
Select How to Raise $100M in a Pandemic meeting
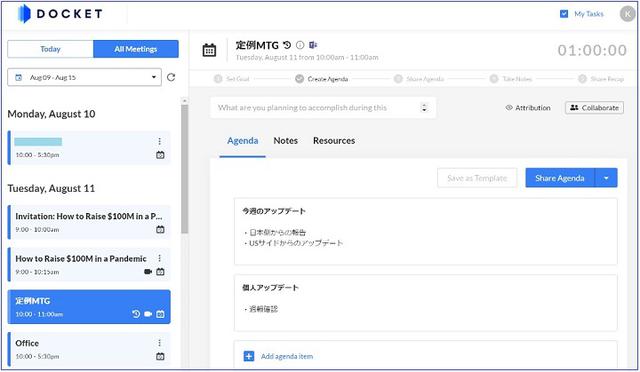tap(89, 264)
